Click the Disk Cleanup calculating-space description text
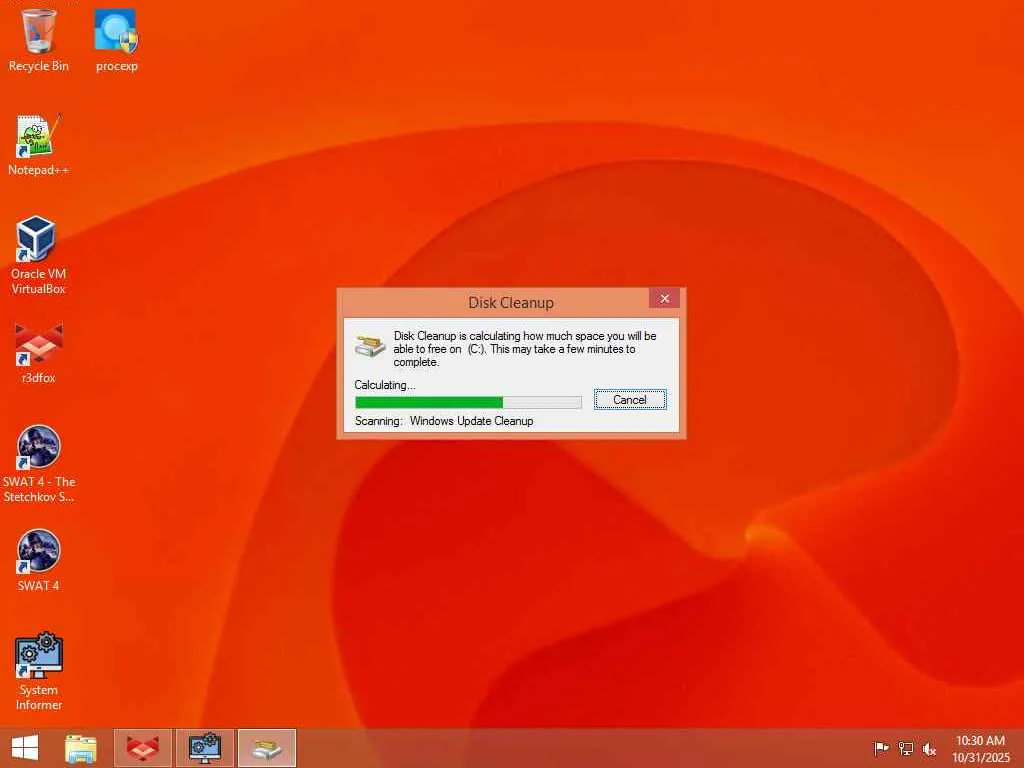The height and width of the screenshot is (768, 1024). 524,349
